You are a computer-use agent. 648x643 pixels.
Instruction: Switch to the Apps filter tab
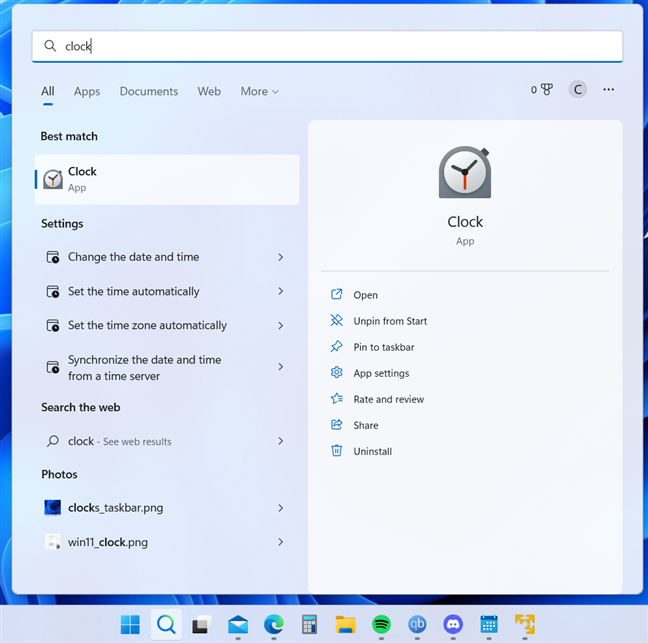click(87, 91)
